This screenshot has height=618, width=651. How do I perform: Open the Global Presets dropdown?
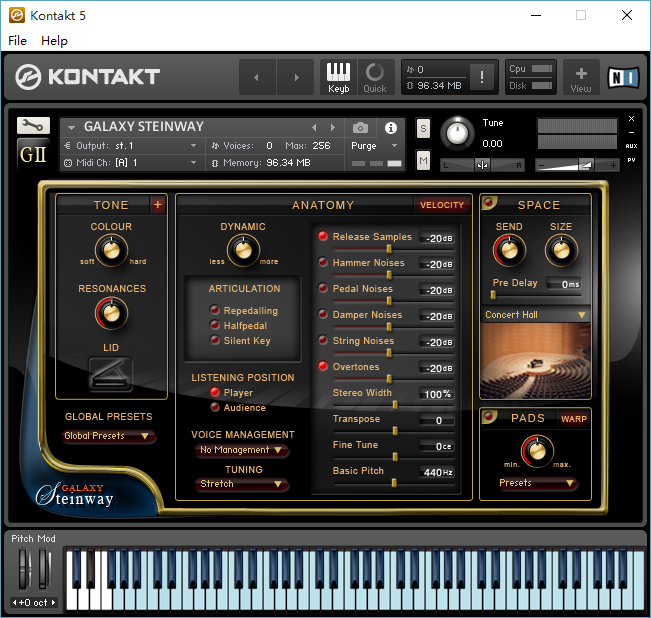(x=109, y=436)
